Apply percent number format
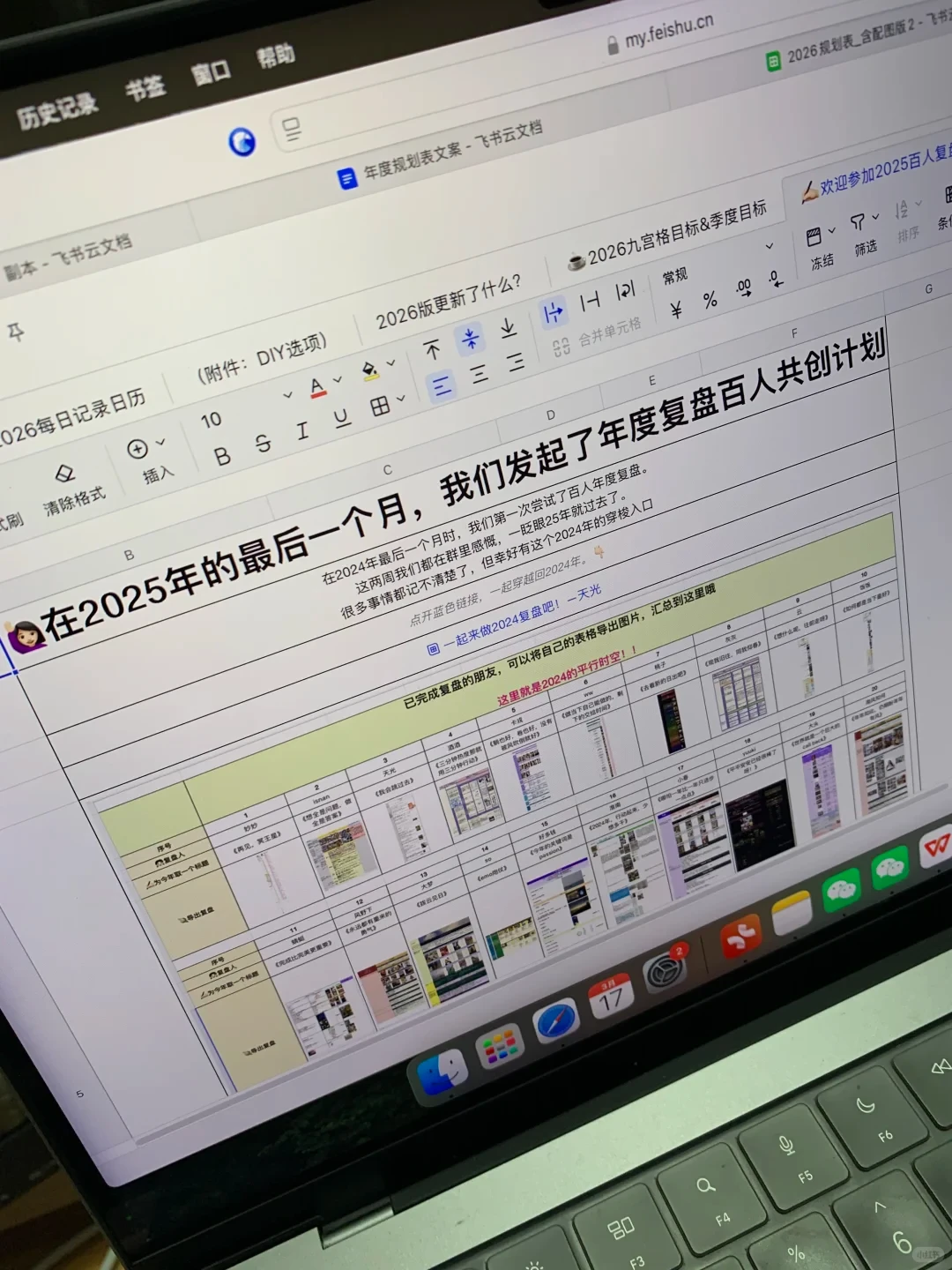The height and width of the screenshot is (1270, 952). [710, 300]
